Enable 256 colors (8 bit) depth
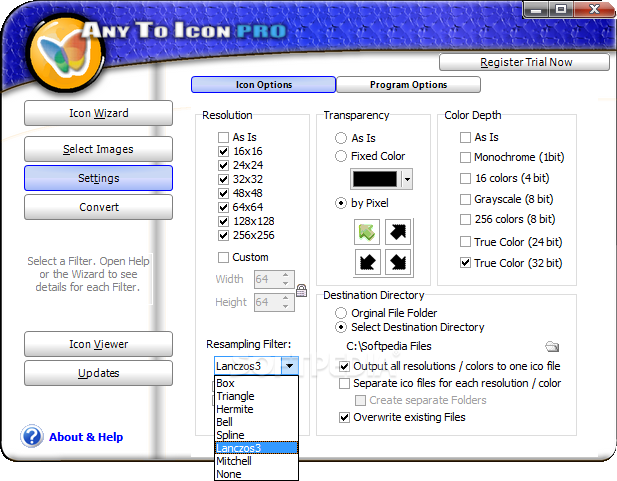 click(466, 219)
